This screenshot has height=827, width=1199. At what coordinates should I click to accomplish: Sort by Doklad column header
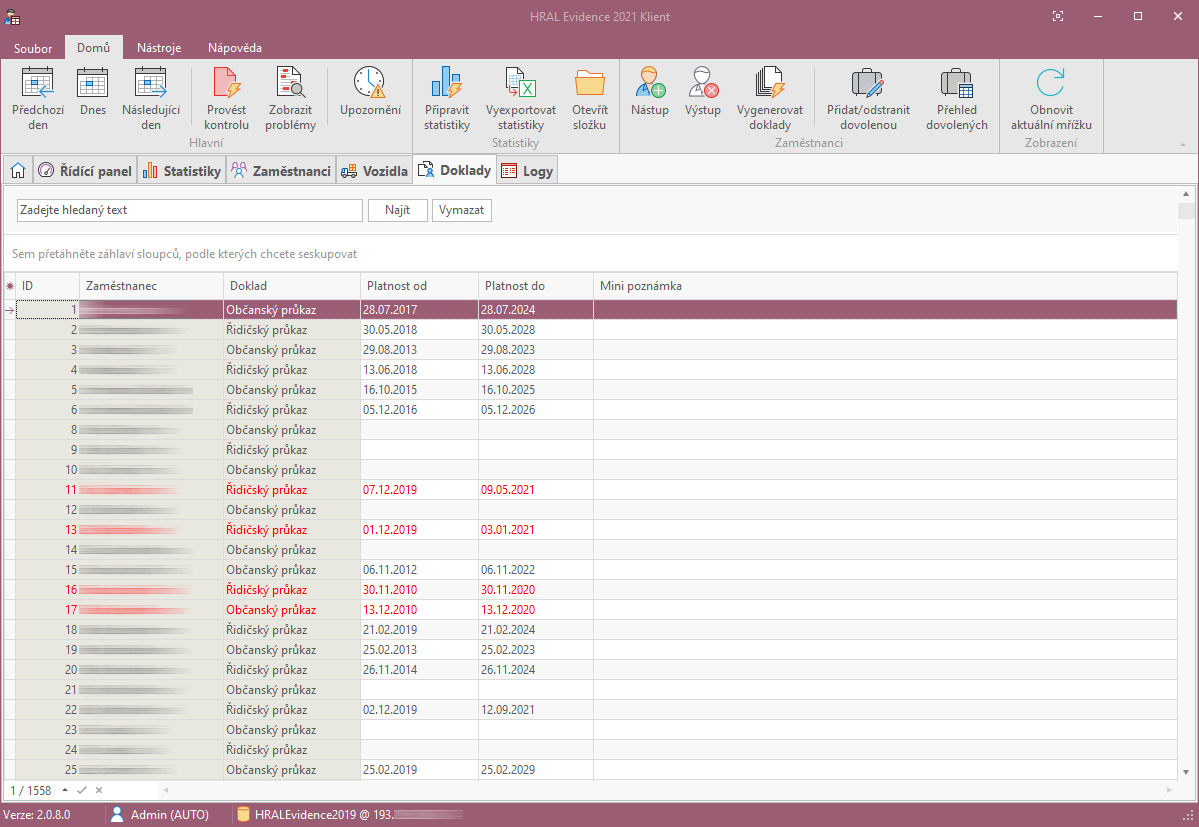291,286
